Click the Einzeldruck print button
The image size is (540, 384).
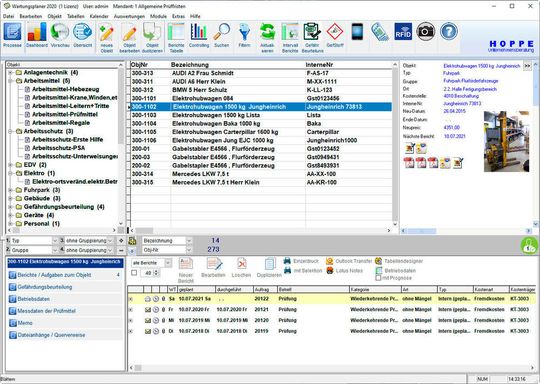[x=301, y=261]
